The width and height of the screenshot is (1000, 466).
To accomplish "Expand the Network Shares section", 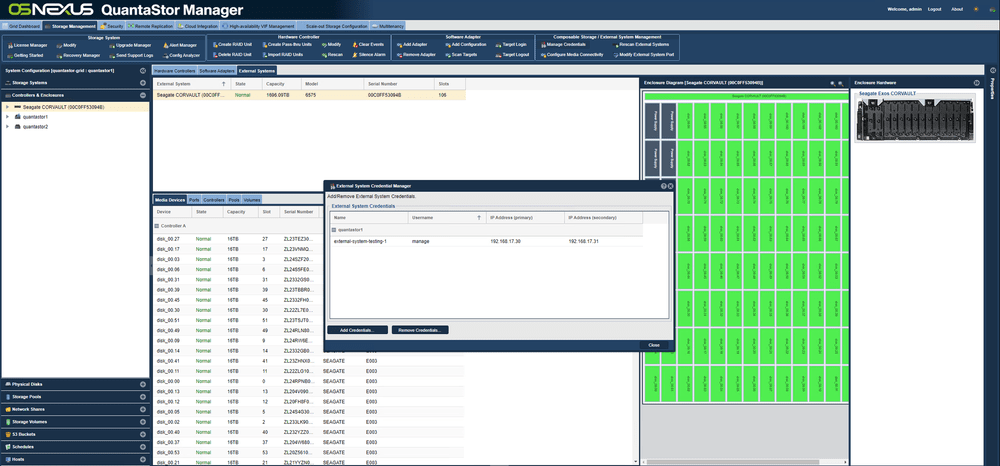I will click(x=143, y=409).
